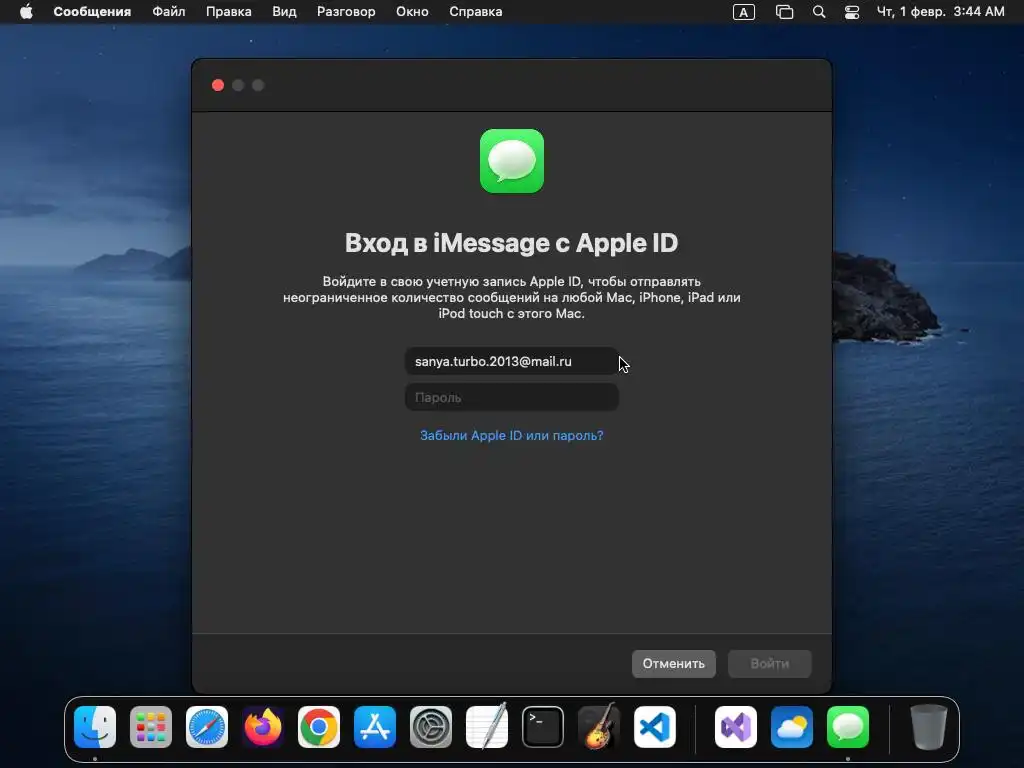Close the iMessage sign-in window

[218, 86]
